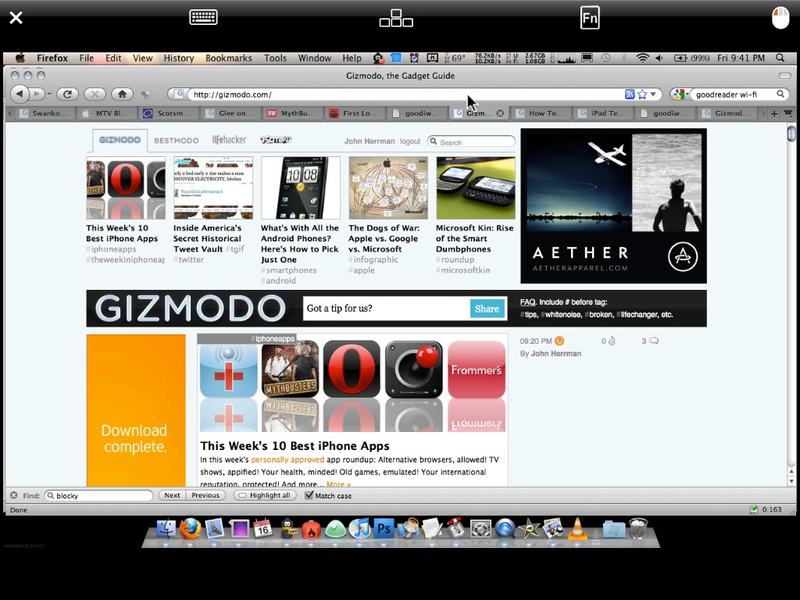This screenshot has width=800, height=600.
Task: Open a new tab with the plus button
Action: click(774, 113)
